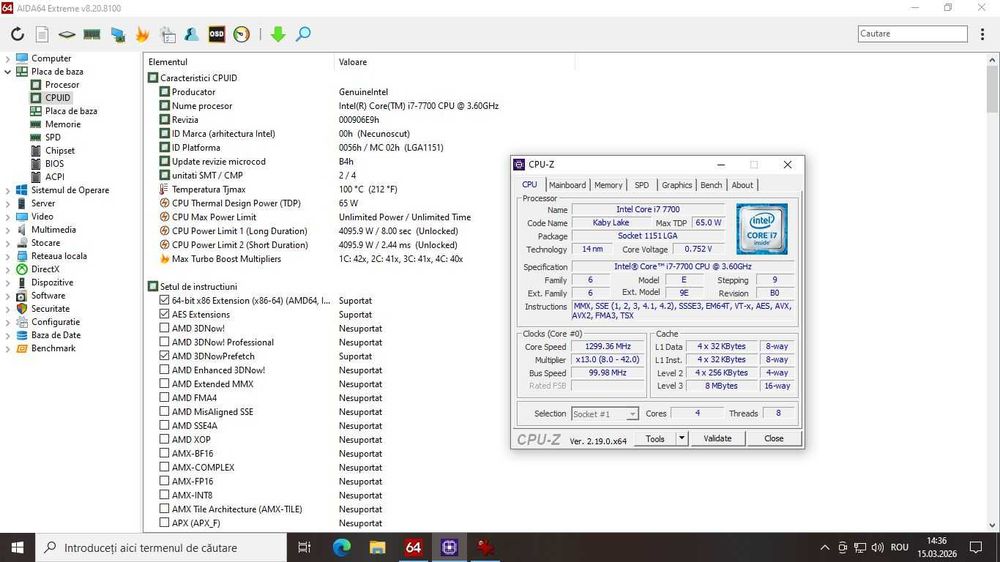
Task: Toggle the APX (APX_F) checkbox
Action: coord(165,522)
